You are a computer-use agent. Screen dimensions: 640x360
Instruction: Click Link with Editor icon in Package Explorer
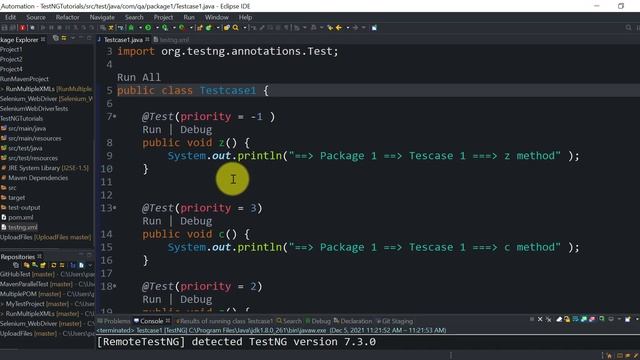64,38
